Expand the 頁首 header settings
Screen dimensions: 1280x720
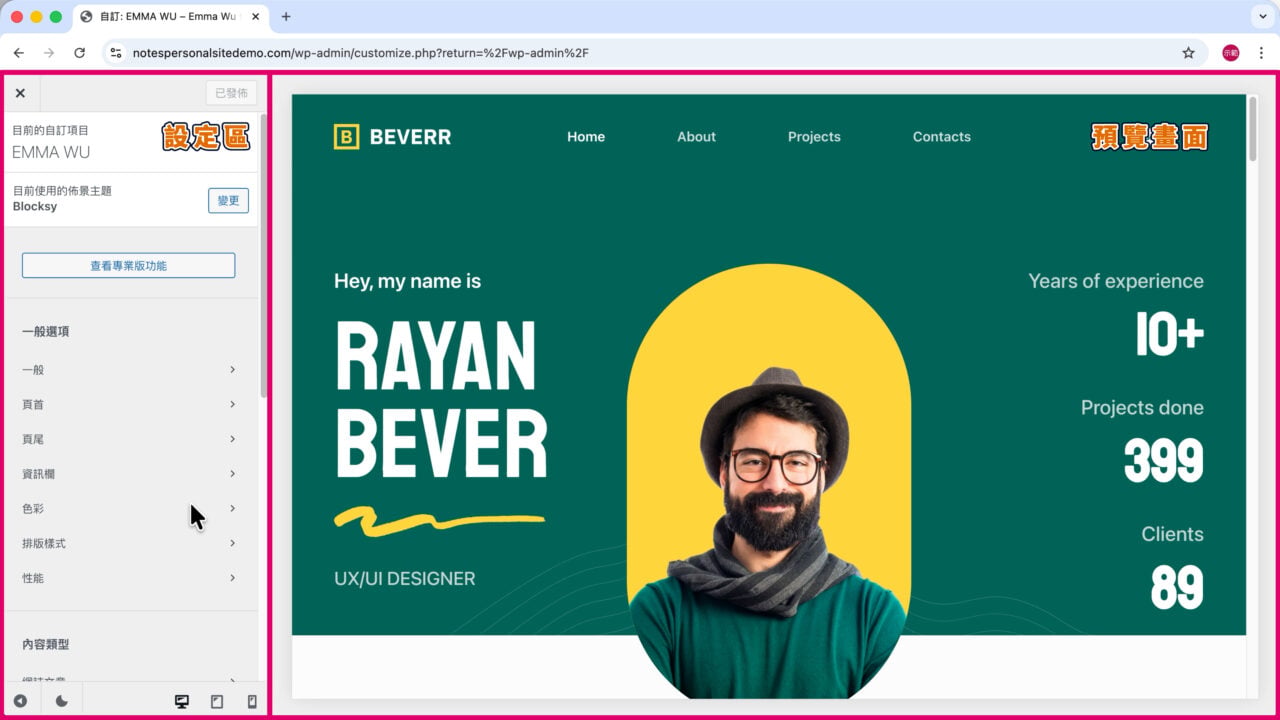(x=130, y=405)
